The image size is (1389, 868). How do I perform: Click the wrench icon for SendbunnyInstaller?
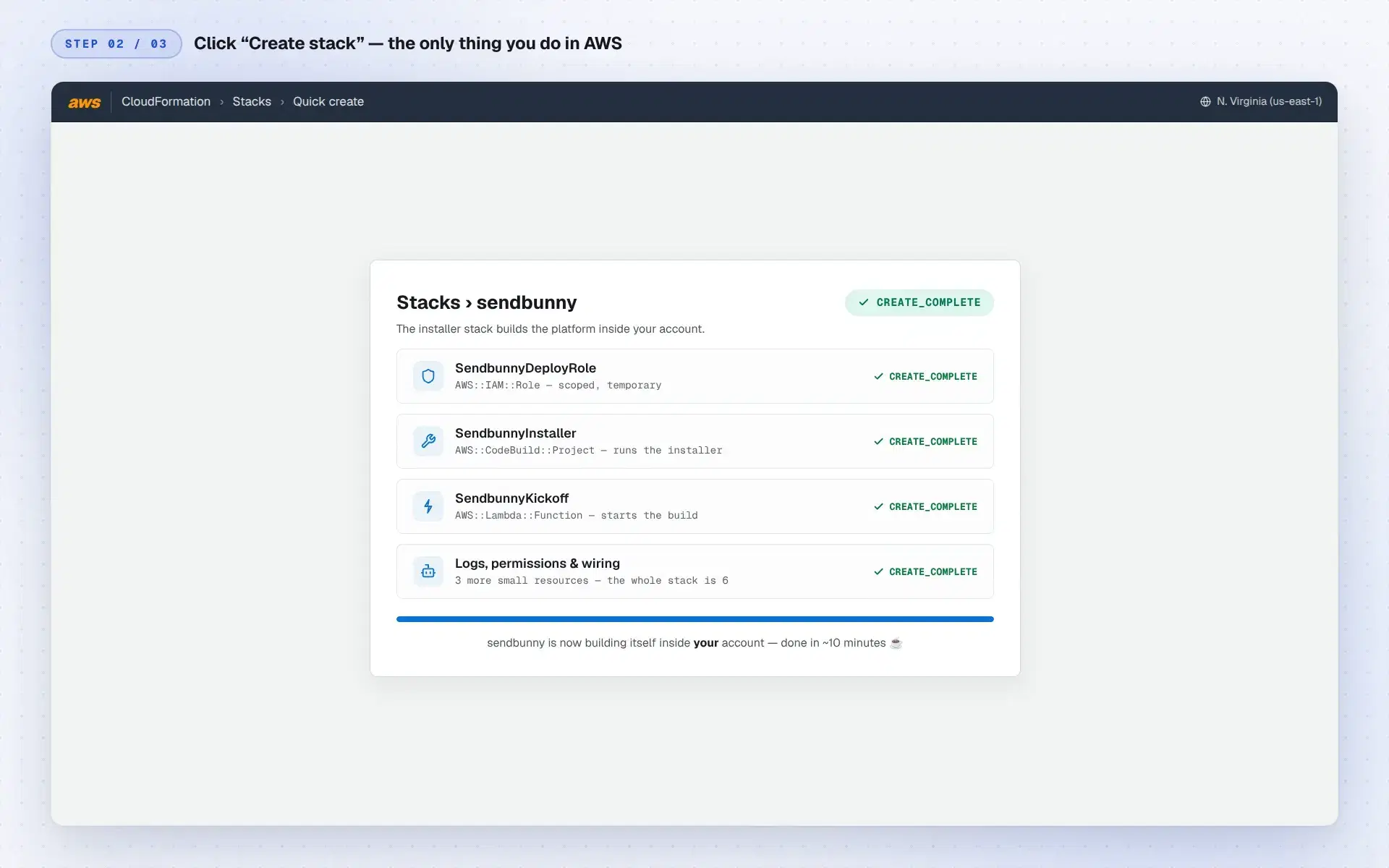click(428, 441)
